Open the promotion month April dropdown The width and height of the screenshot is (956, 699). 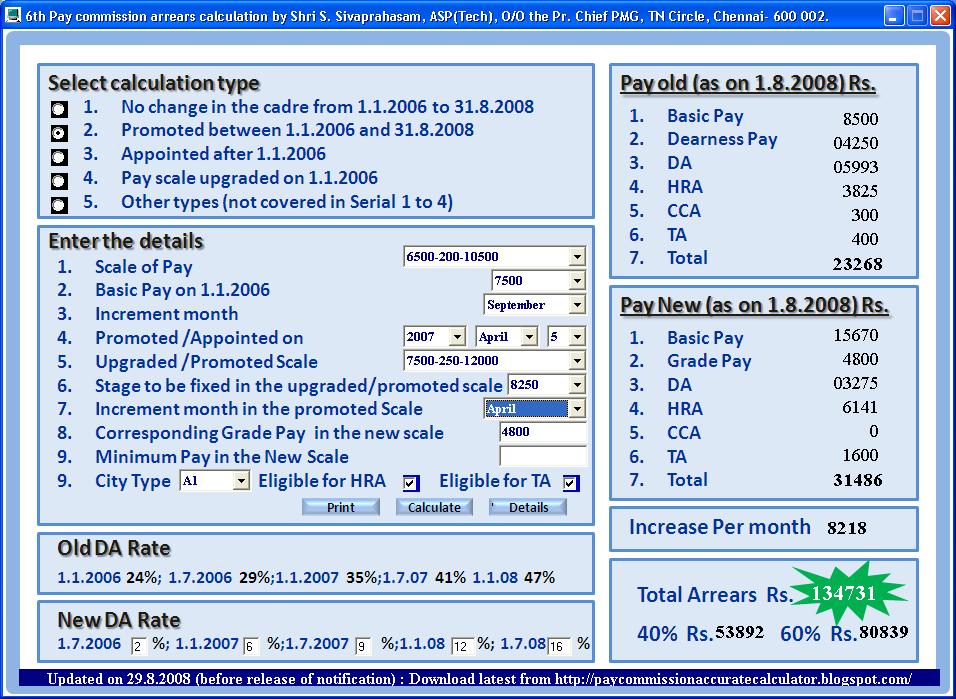[x=529, y=336]
